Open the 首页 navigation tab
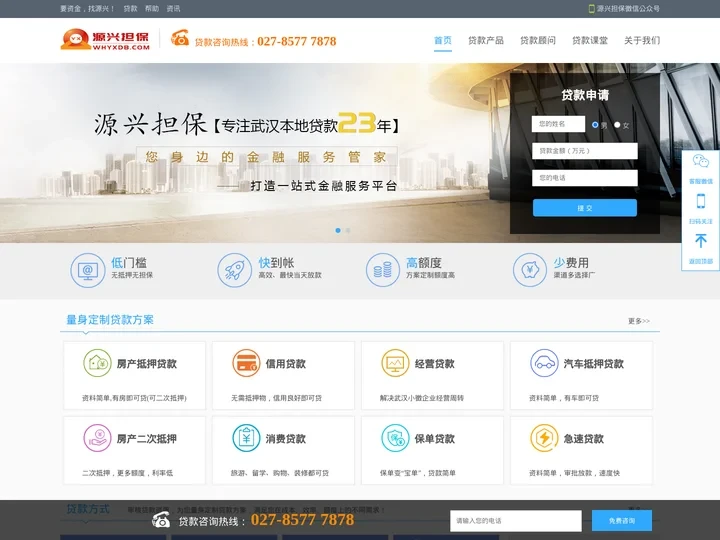Viewport: 720px width, 540px height. [x=443, y=40]
